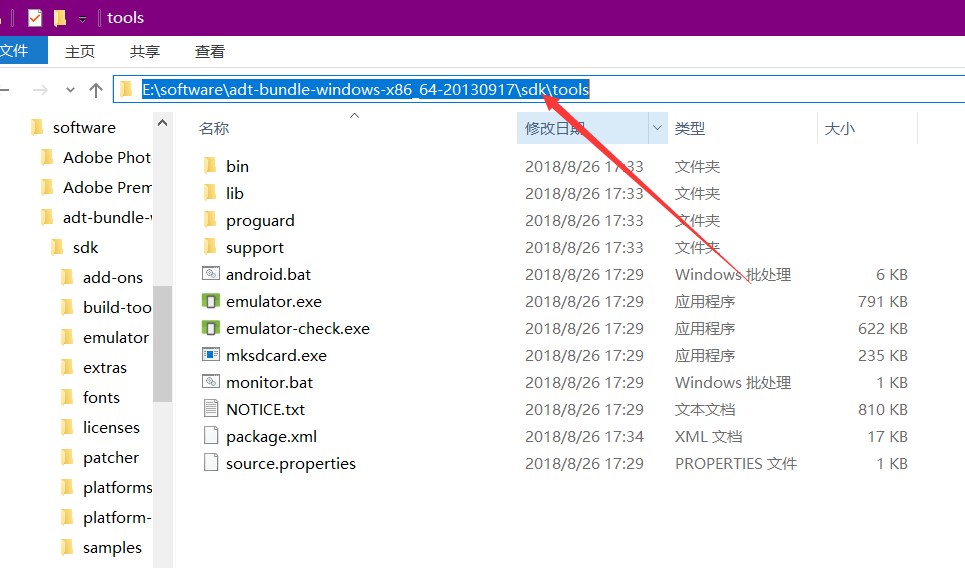Sort by 大小 column header

click(x=839, y=129)
